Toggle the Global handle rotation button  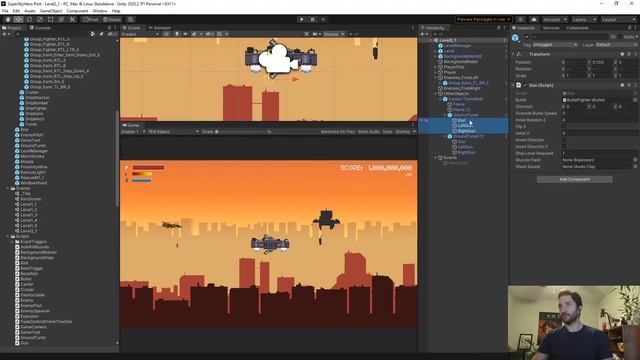pyautogui.click(x=112, y=19)
